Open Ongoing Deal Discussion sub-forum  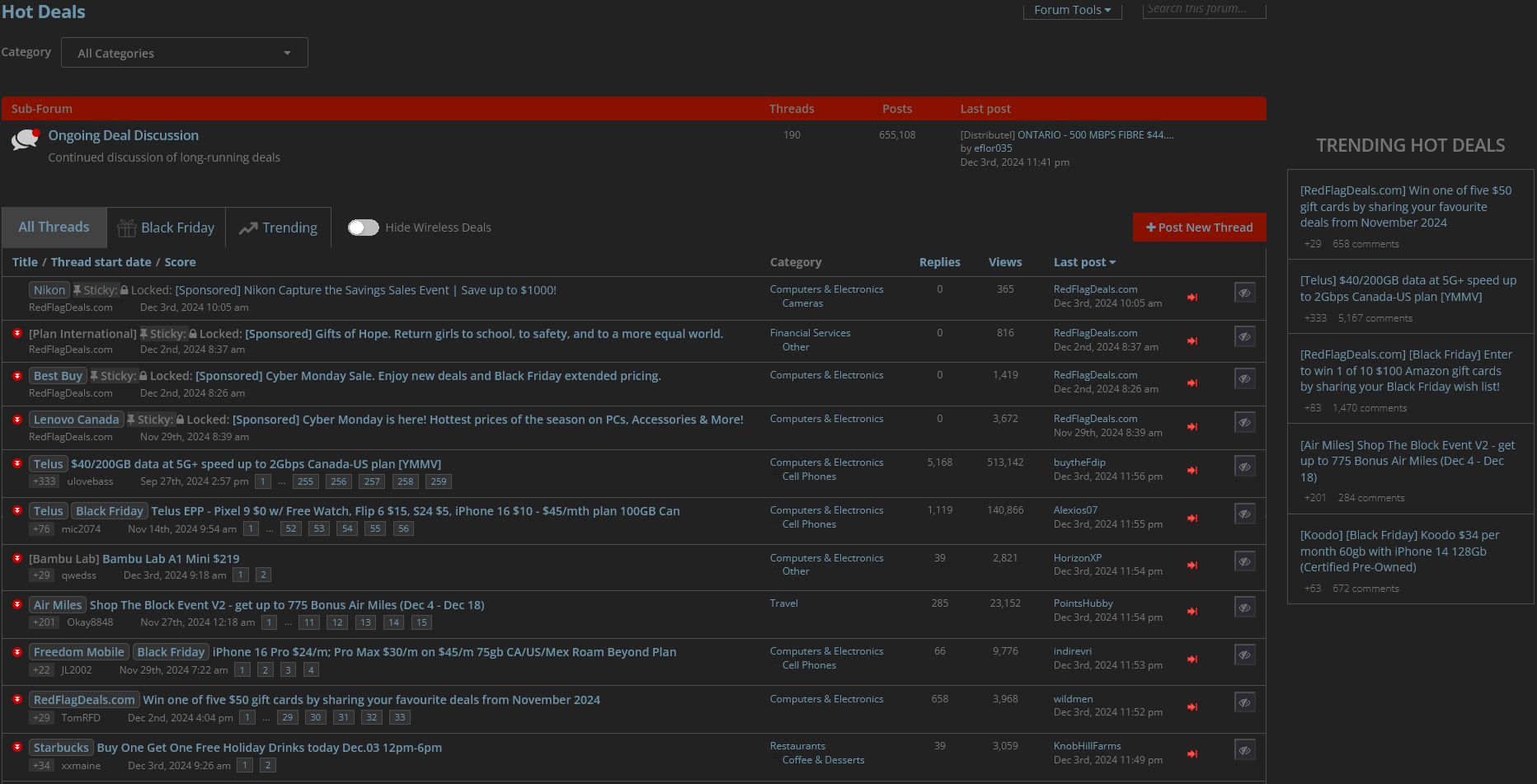(123, 135)
